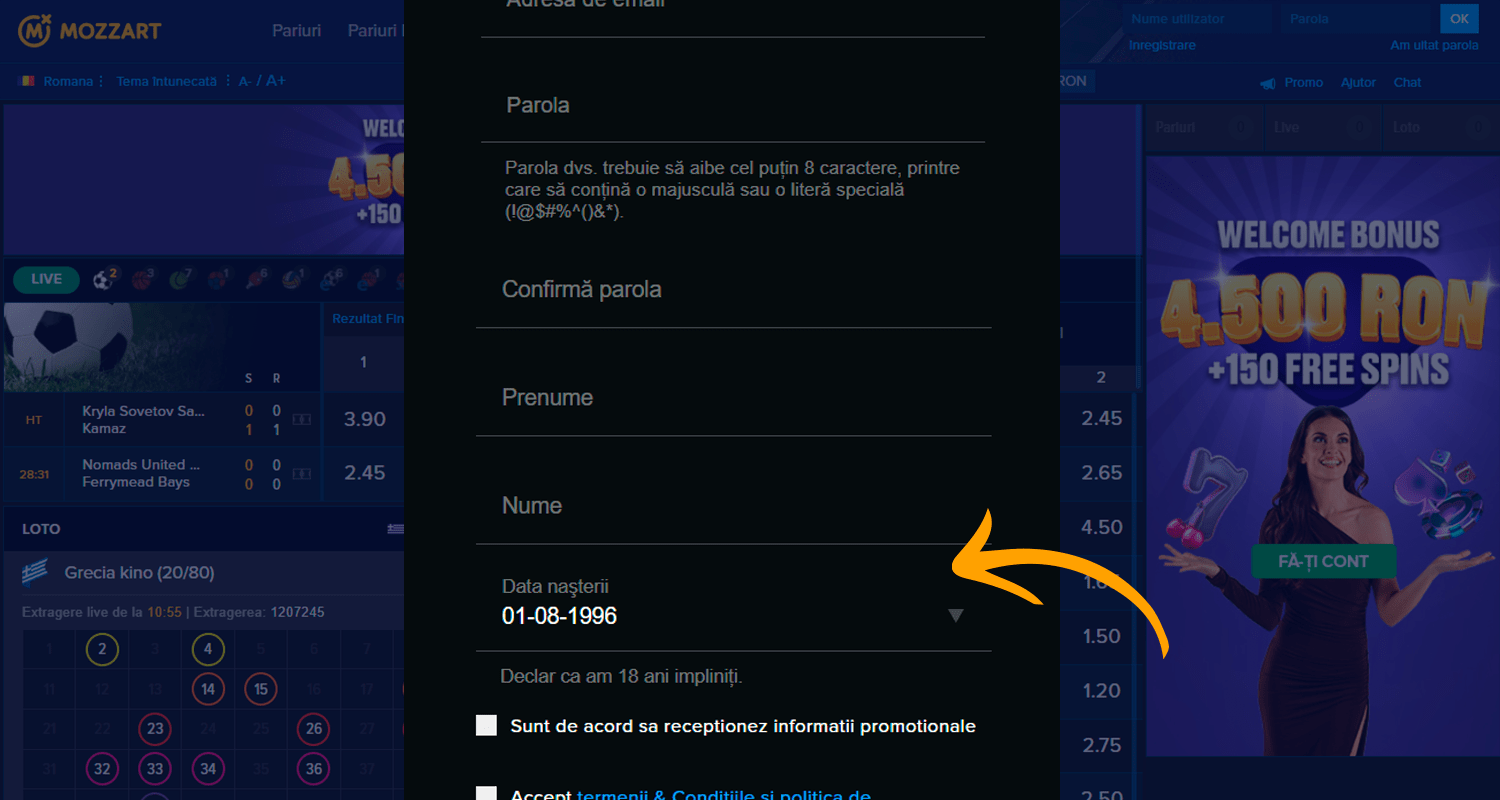1500x800 pixels.
Task: Click the Promo megaphone icon
Action: tap(1268, 83)
